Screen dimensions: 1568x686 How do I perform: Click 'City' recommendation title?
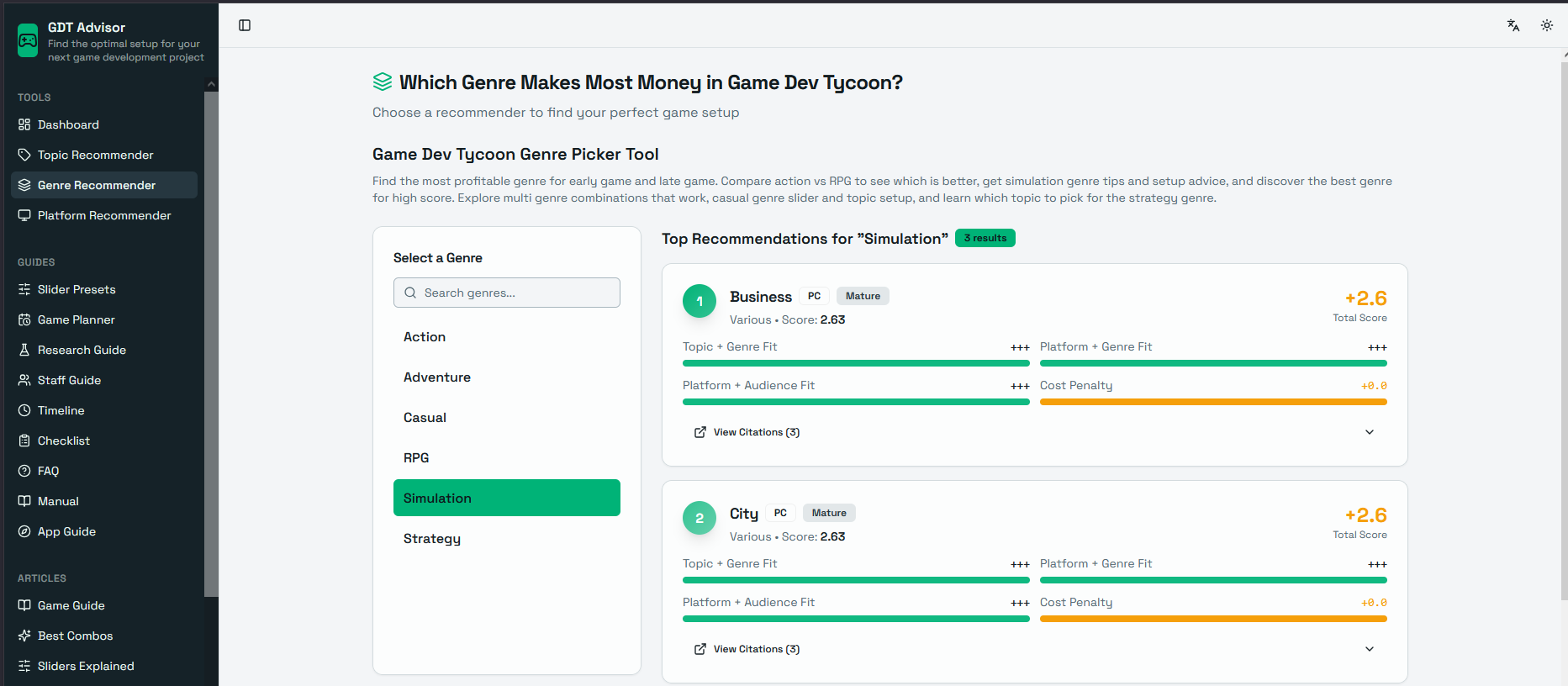pos(744,514)
